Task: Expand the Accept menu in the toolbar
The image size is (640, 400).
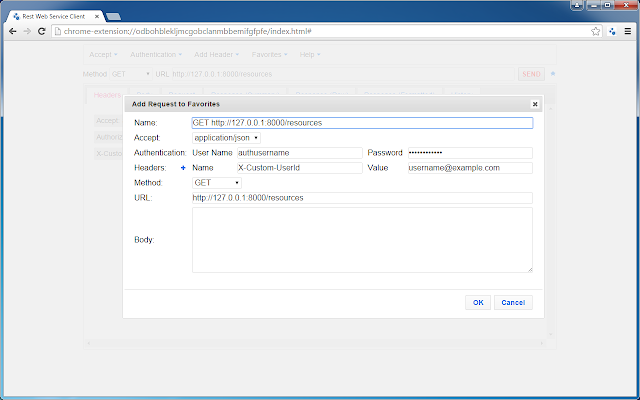Action: (x=103, y=55)
